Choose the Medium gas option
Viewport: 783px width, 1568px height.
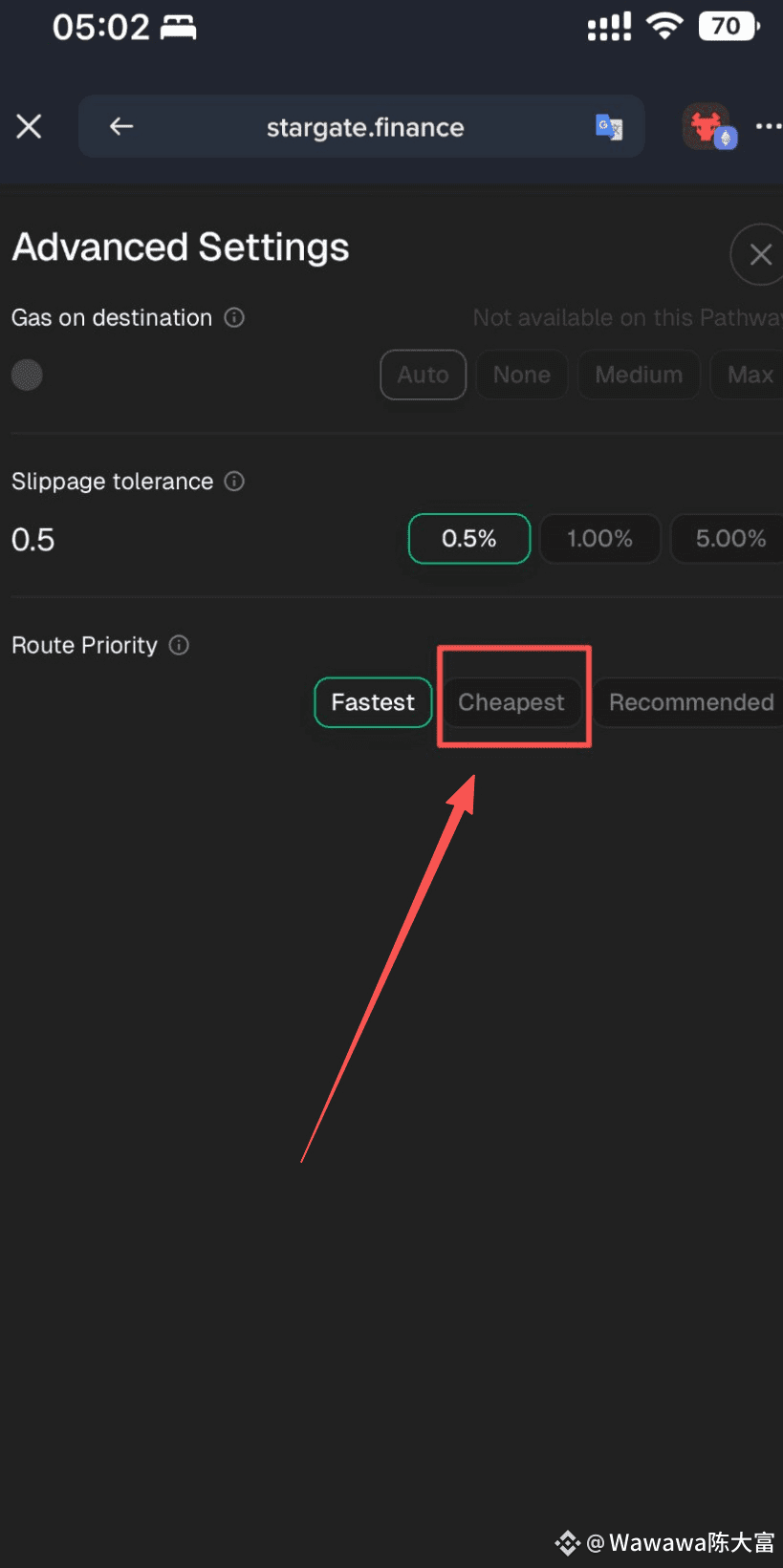639,375
